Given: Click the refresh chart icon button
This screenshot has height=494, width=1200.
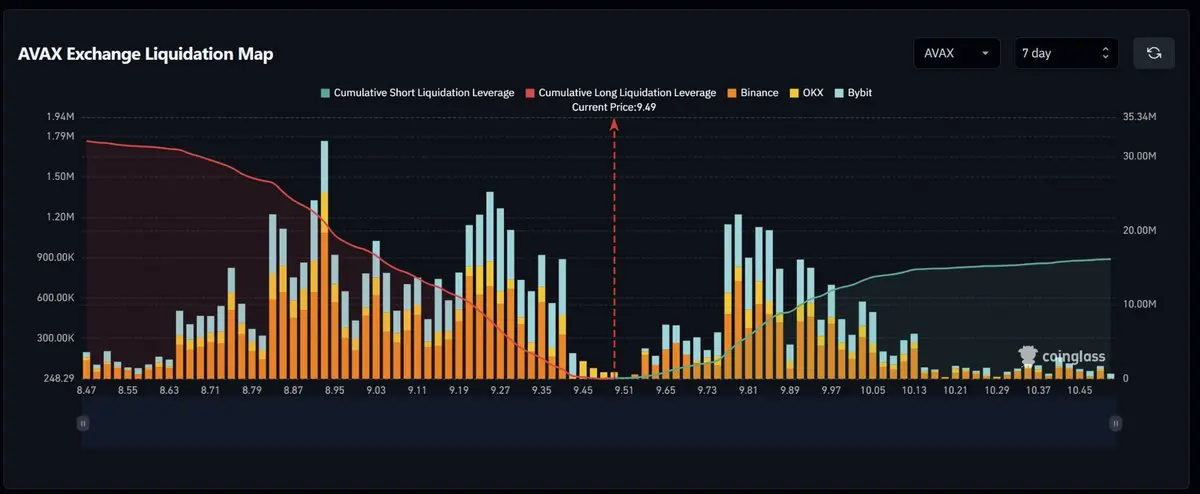Looking at the screenshot, I should pos(1153,53).
